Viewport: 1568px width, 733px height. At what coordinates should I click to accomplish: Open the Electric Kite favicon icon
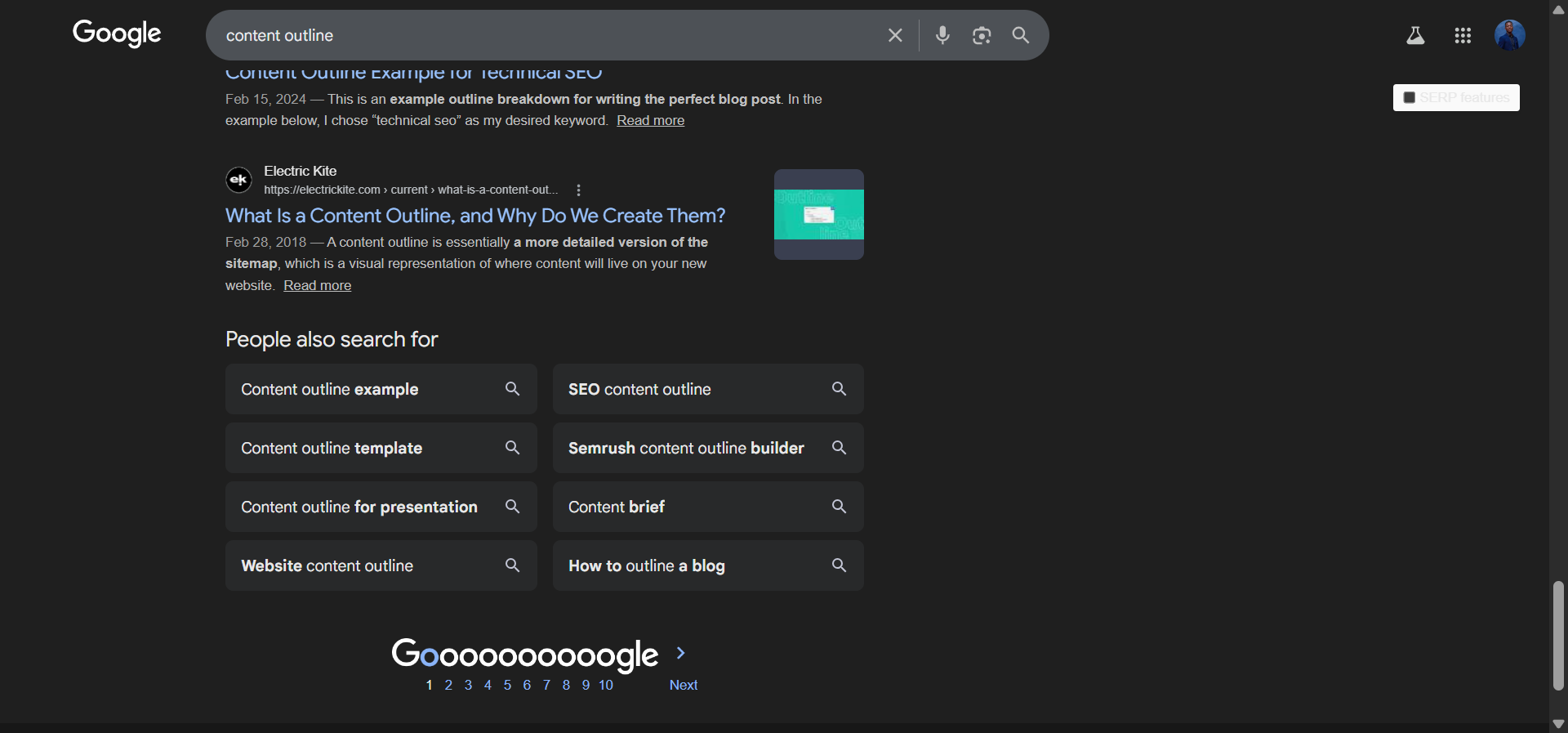pyautogui.click(x=238, y=179)
